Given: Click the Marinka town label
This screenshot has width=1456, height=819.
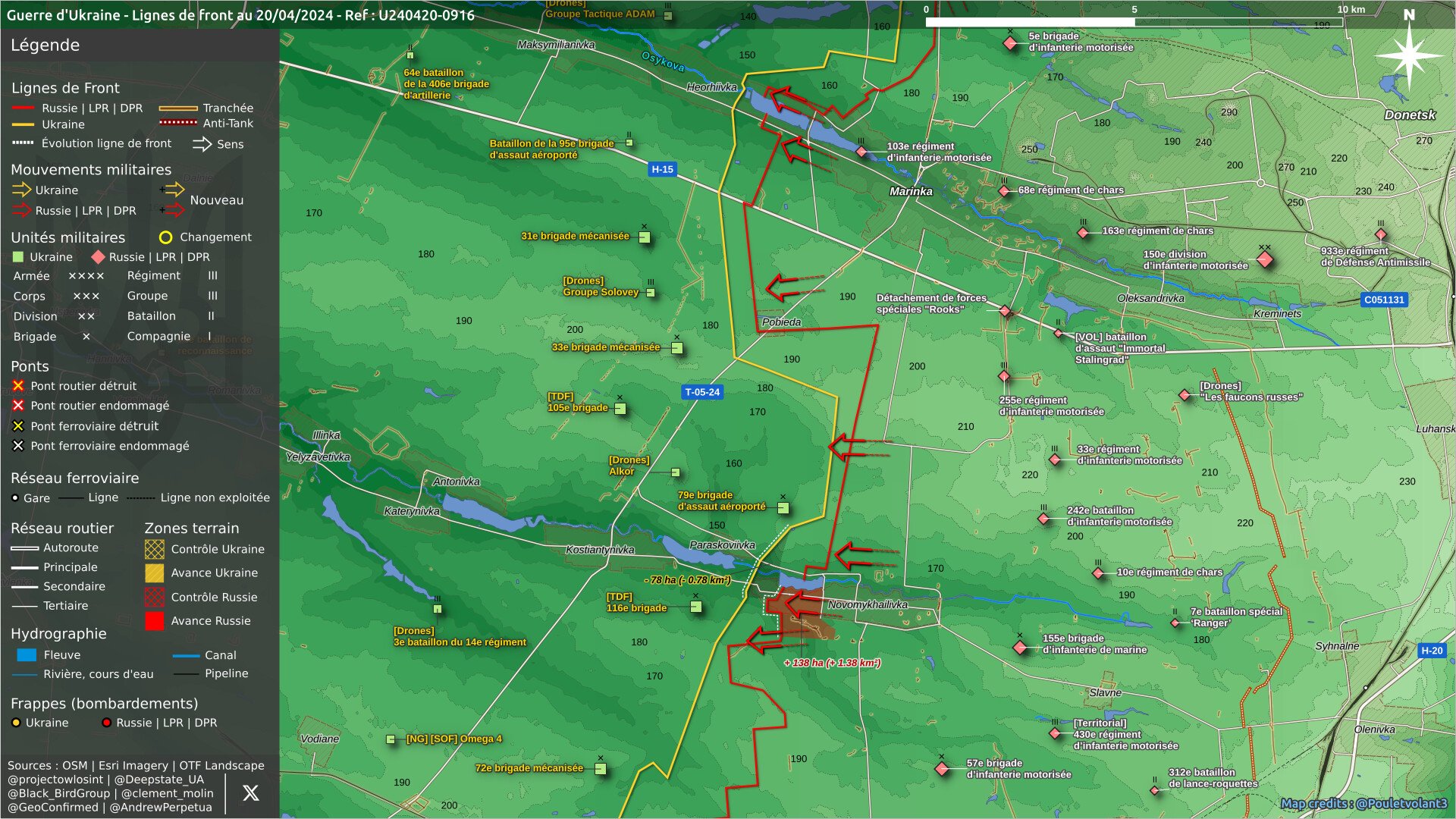Looking at the screenshot, I should 911,191.
